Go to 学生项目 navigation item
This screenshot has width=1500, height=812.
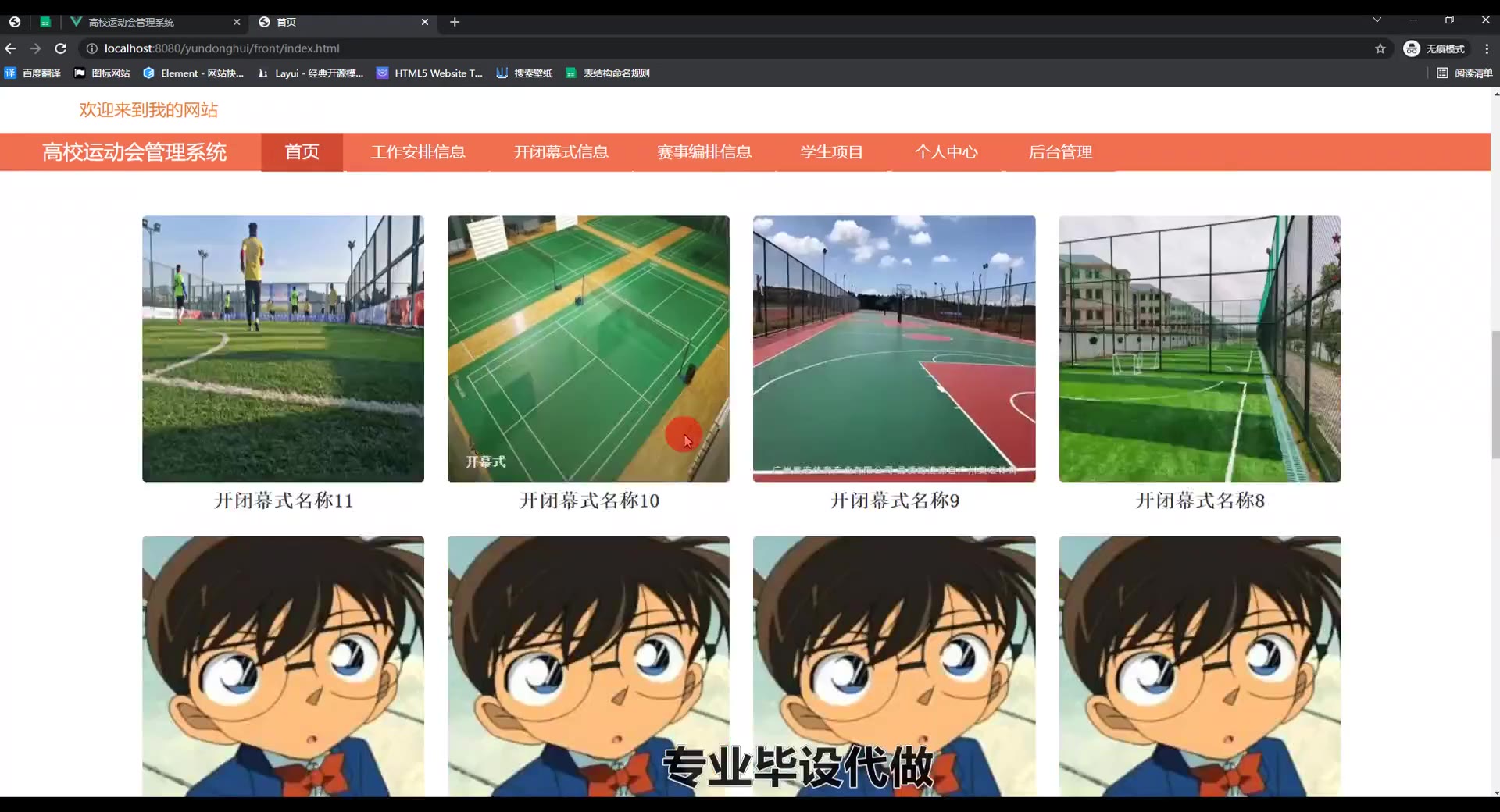831,151
